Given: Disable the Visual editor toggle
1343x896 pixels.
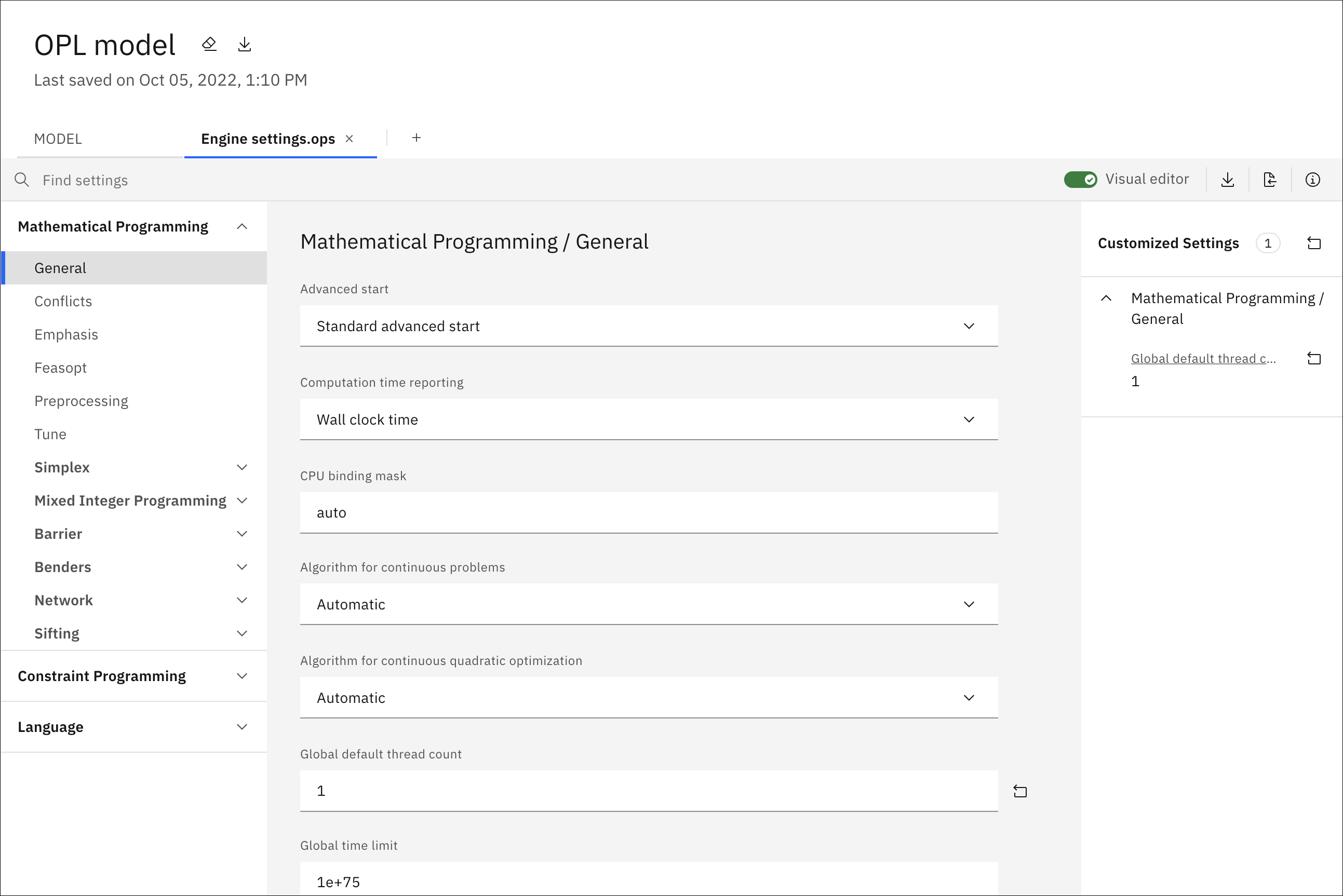Looking at the screenshot, I should point(1080,179).
